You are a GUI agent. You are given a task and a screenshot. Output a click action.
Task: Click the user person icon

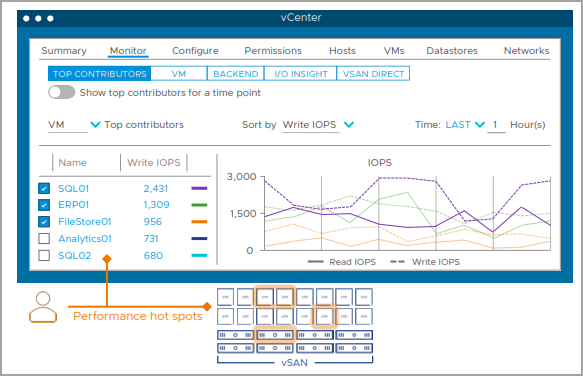43,307
